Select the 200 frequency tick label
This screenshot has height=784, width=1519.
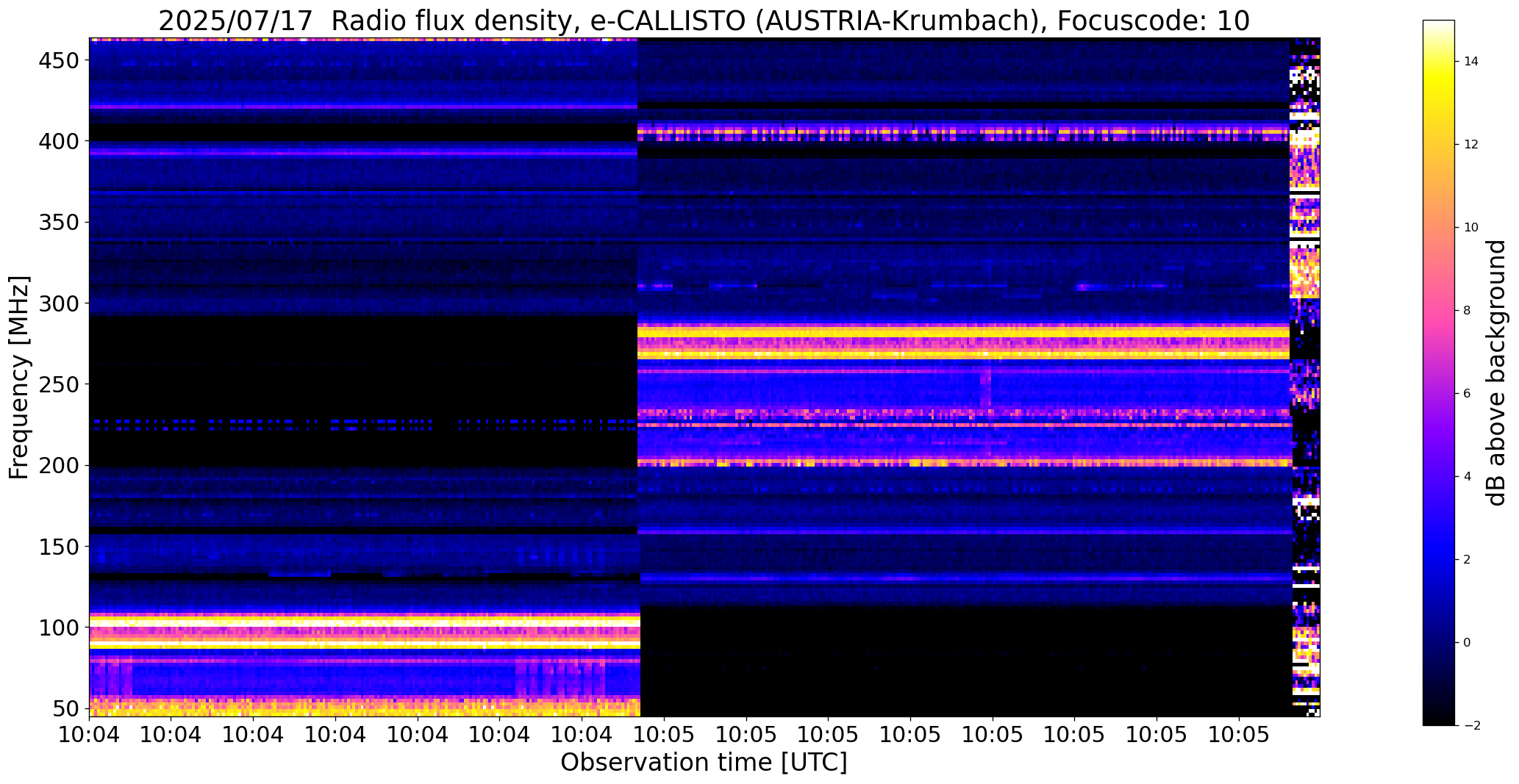point(58,466)
